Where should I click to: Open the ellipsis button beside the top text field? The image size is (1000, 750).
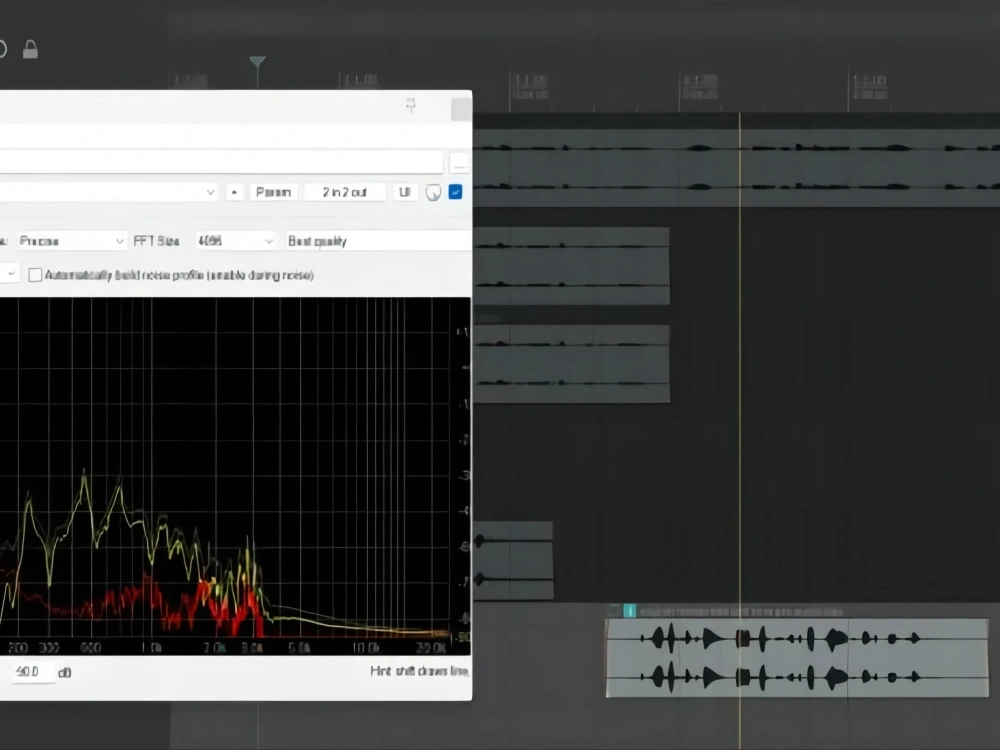tap(459, 163)
